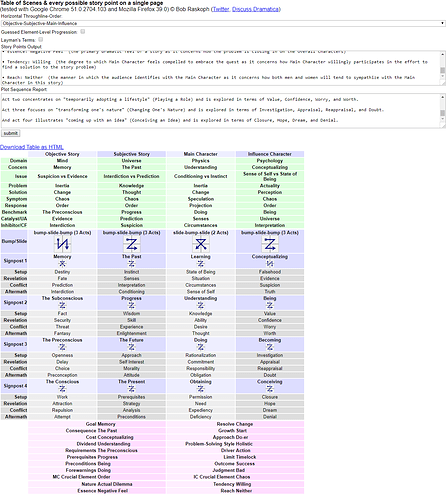Click the Judgment Bad row
Viewport: 446px width, 500px height.
[235, 470]
